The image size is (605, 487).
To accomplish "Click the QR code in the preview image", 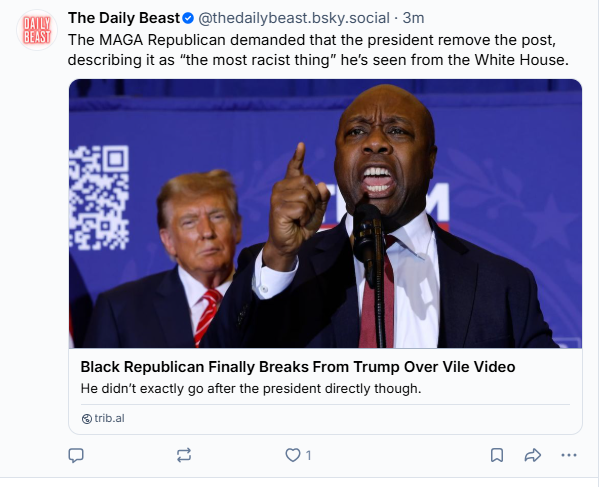I will tap(99, 198).
